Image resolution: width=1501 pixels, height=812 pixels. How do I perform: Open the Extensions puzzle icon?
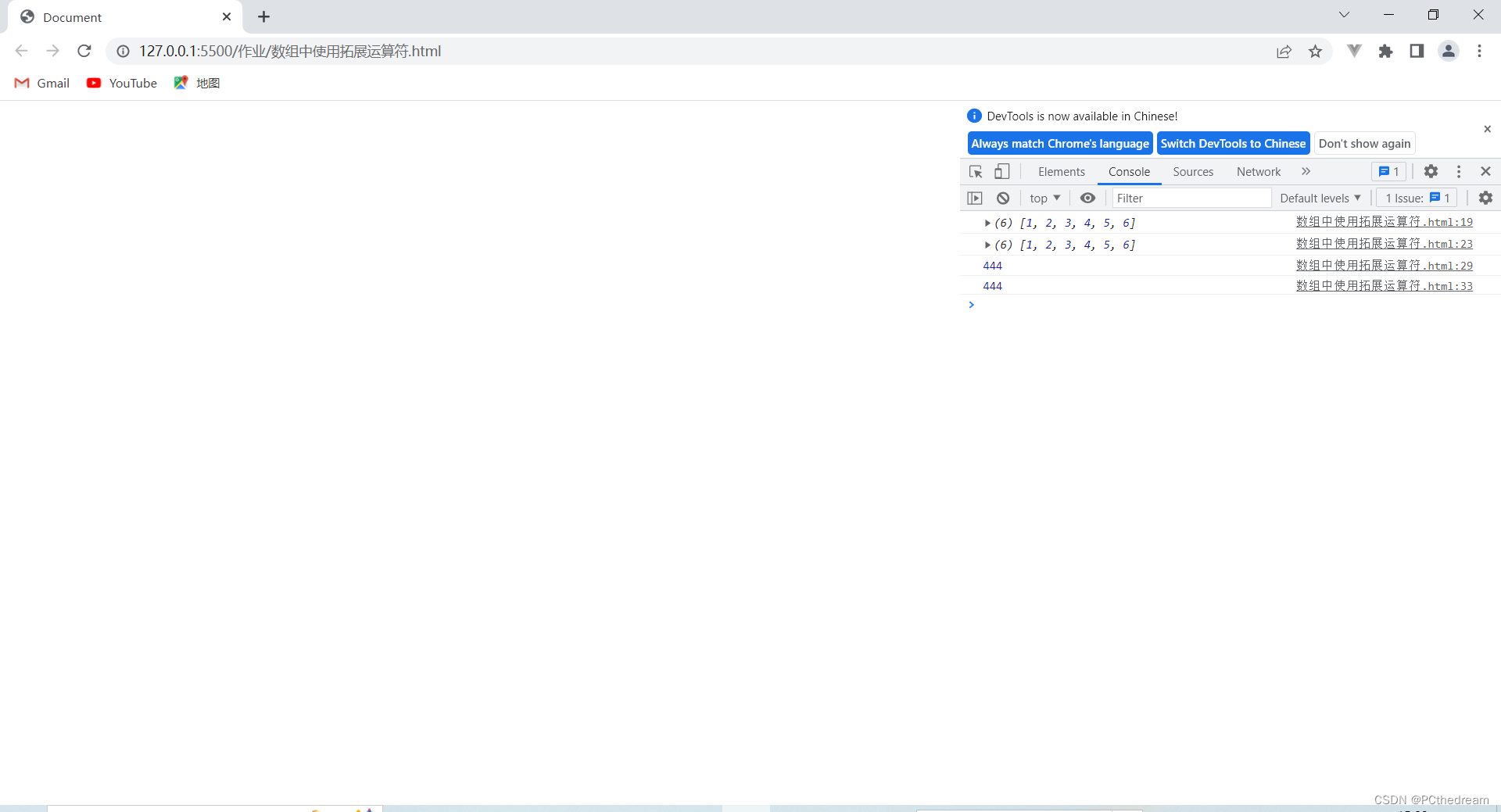(1385, 51)
